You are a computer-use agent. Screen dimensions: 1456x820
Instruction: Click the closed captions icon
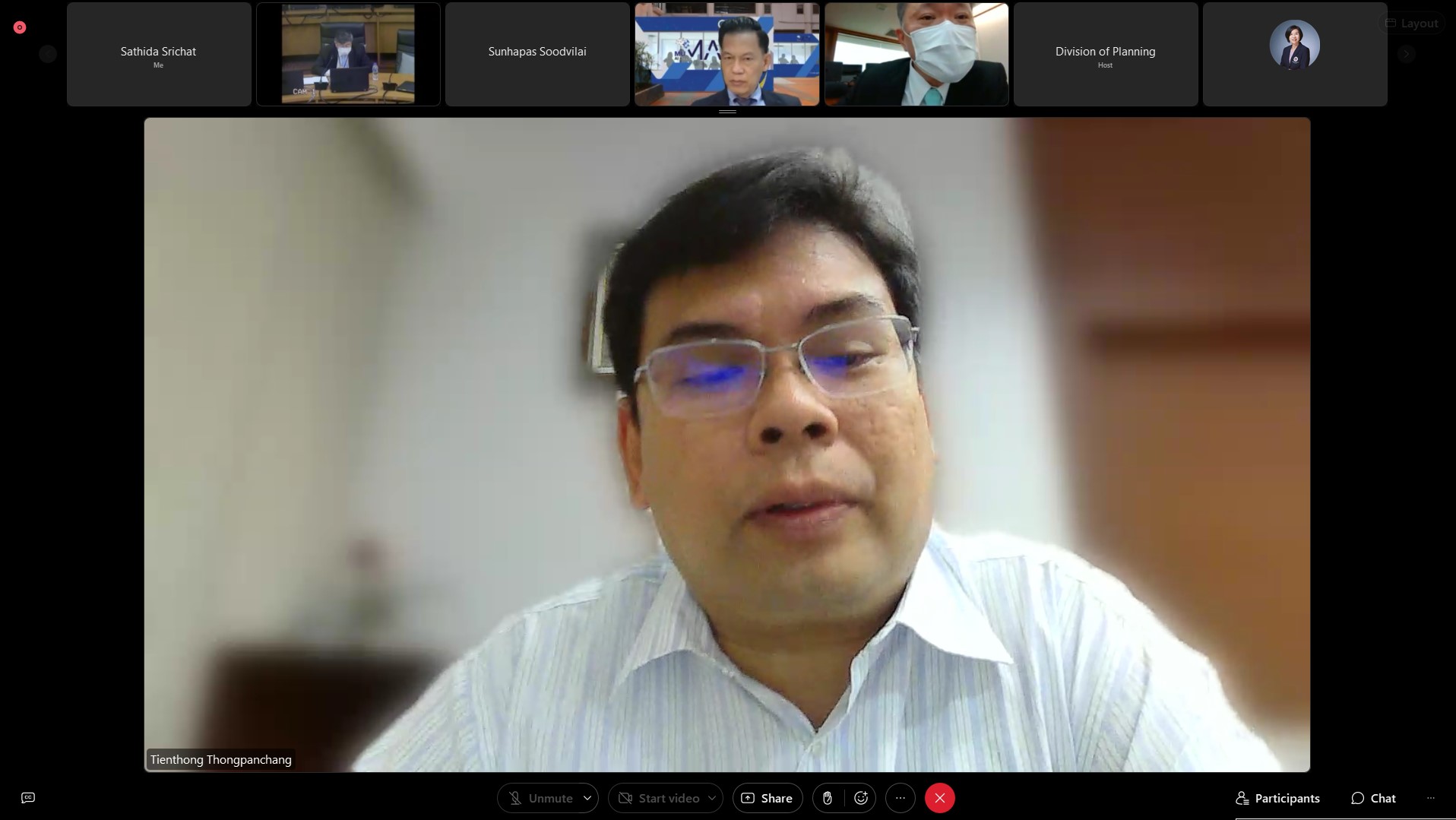(x=28, y=798)
